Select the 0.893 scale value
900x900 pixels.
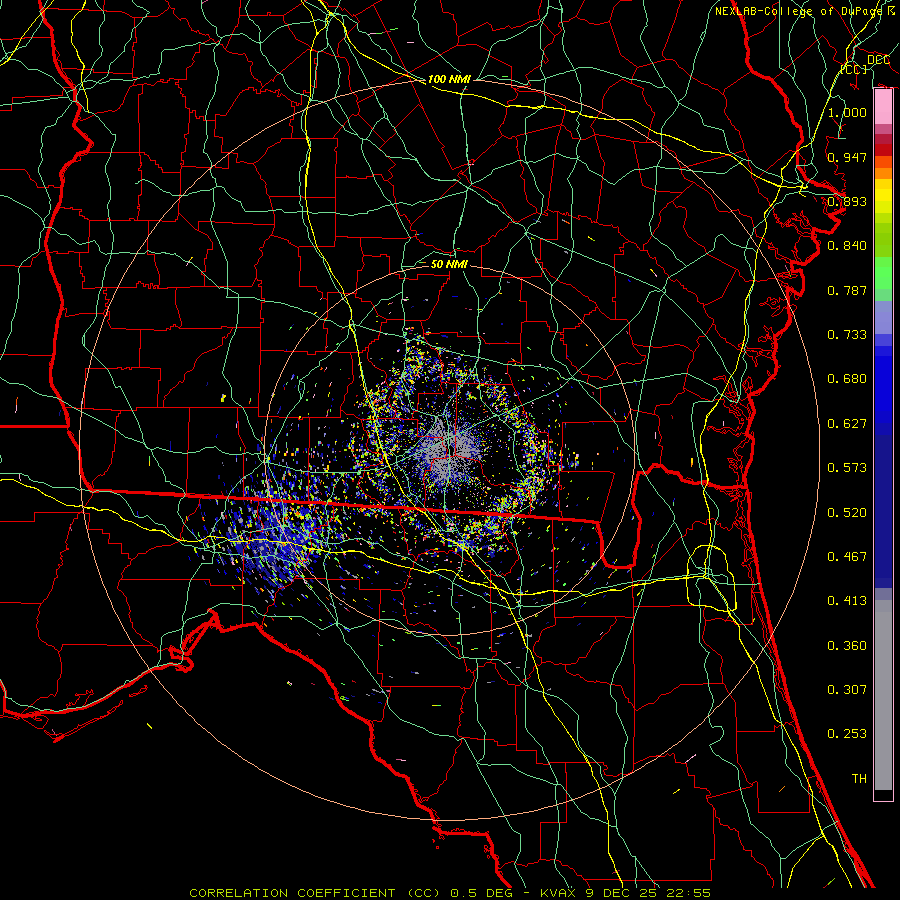coord(847,201)
